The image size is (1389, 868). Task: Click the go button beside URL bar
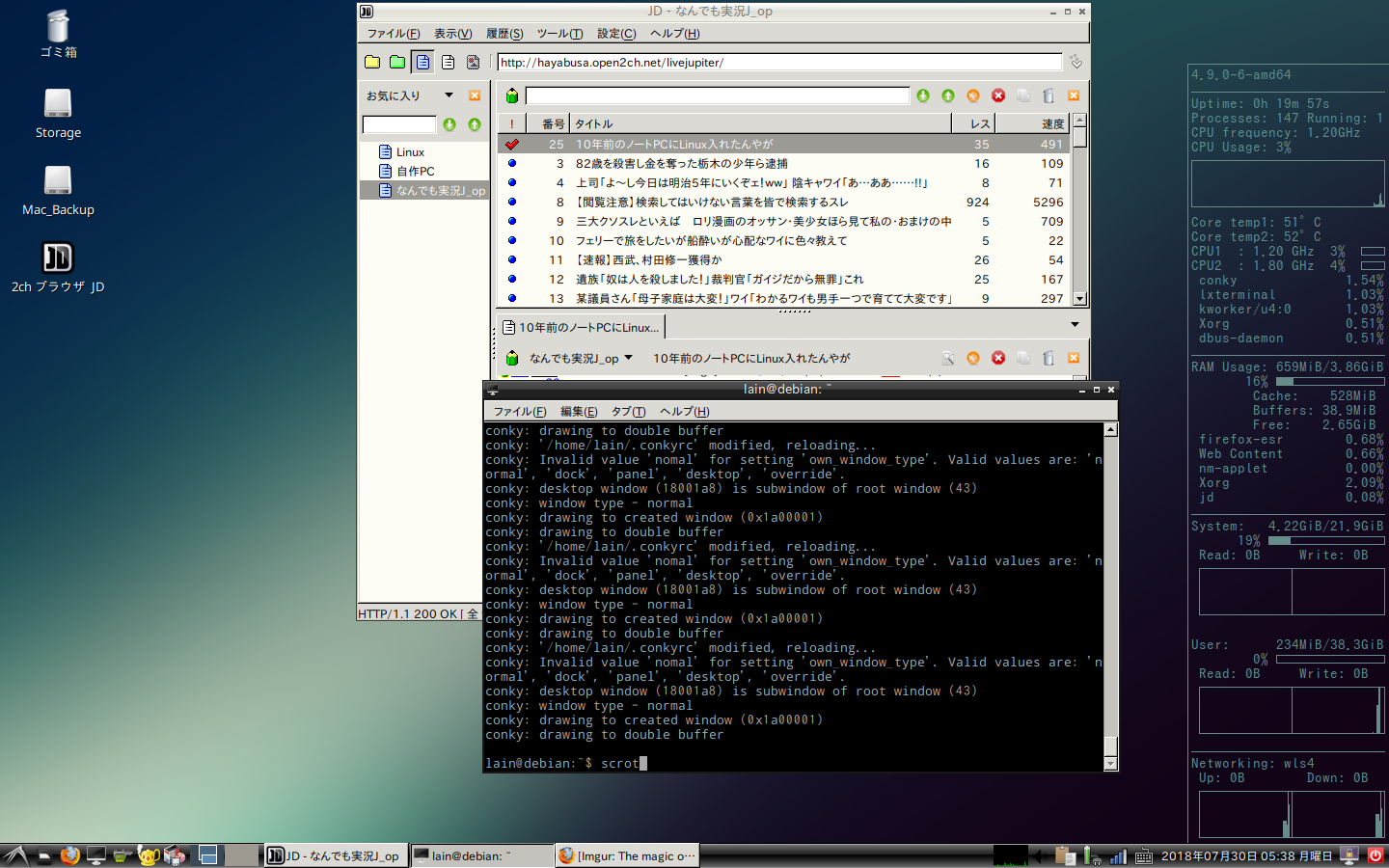tap(1076, 63)
